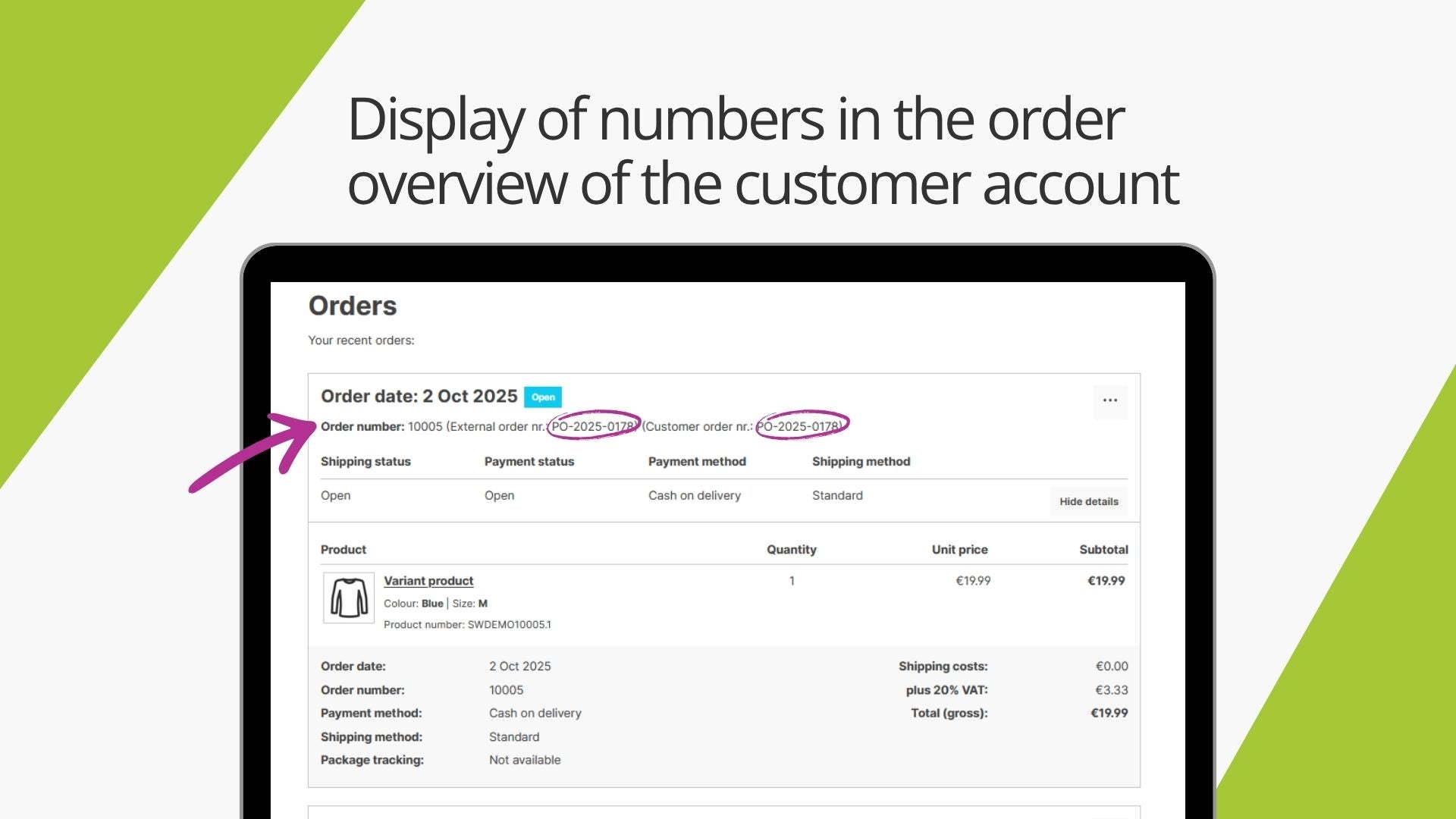The width and height of the screenshot is (1456, 819).
Task: Click the Payment status column header
Action: 529,462
